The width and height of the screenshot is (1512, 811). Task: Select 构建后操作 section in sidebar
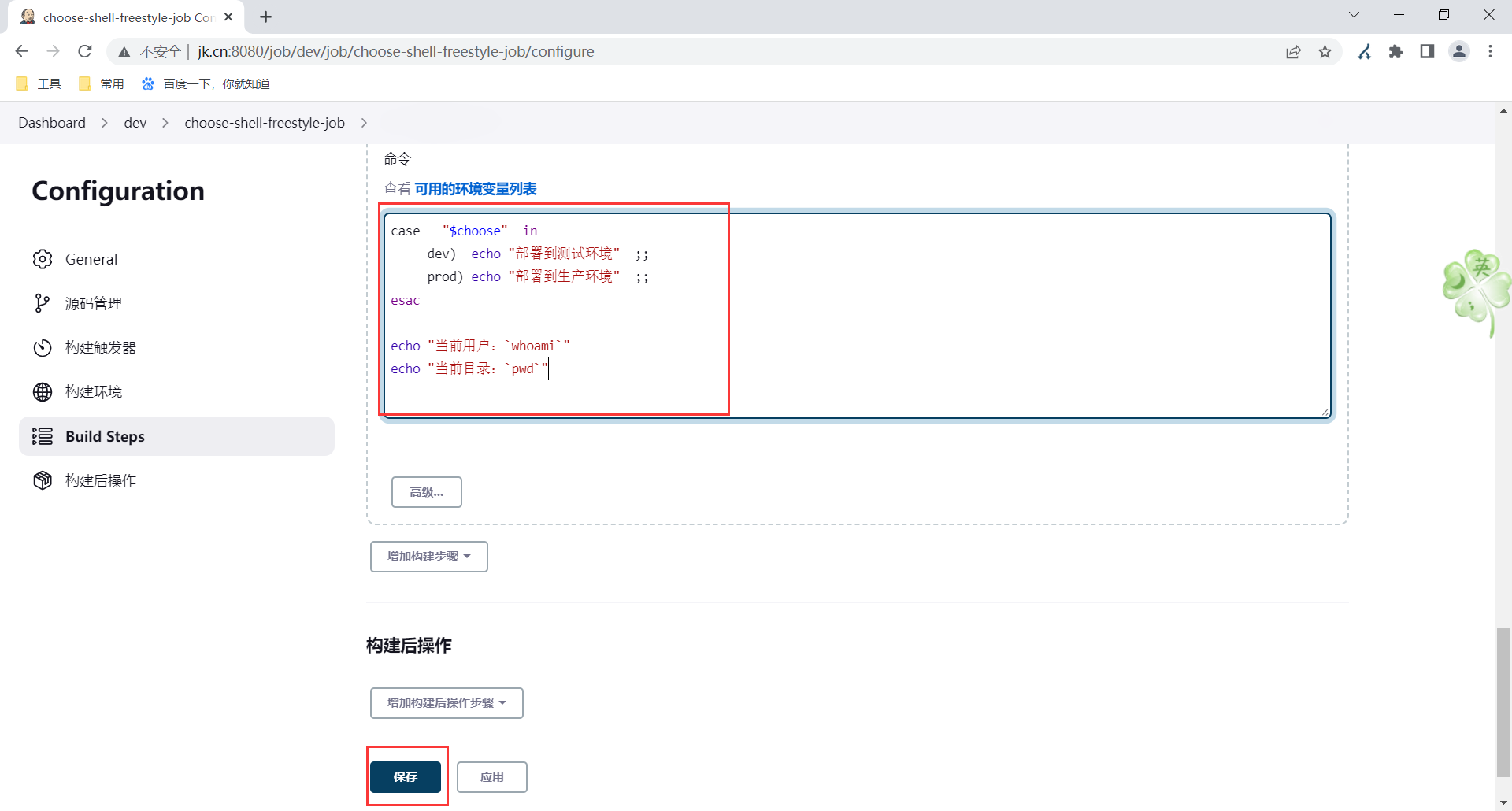tap(176, 480)
